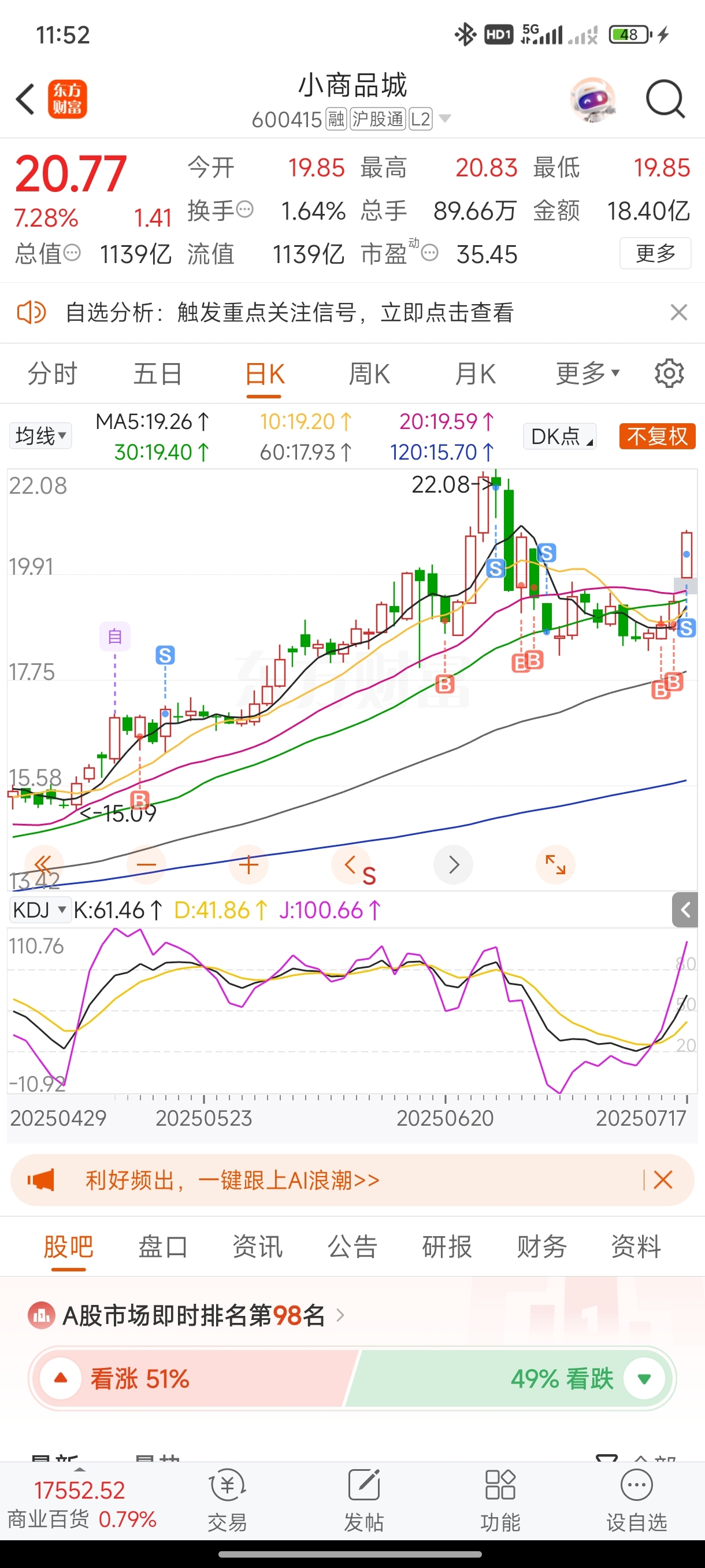Open 利好频出 AI浪潮 link
The image size is (705, 1568).
pos(232,1179)
